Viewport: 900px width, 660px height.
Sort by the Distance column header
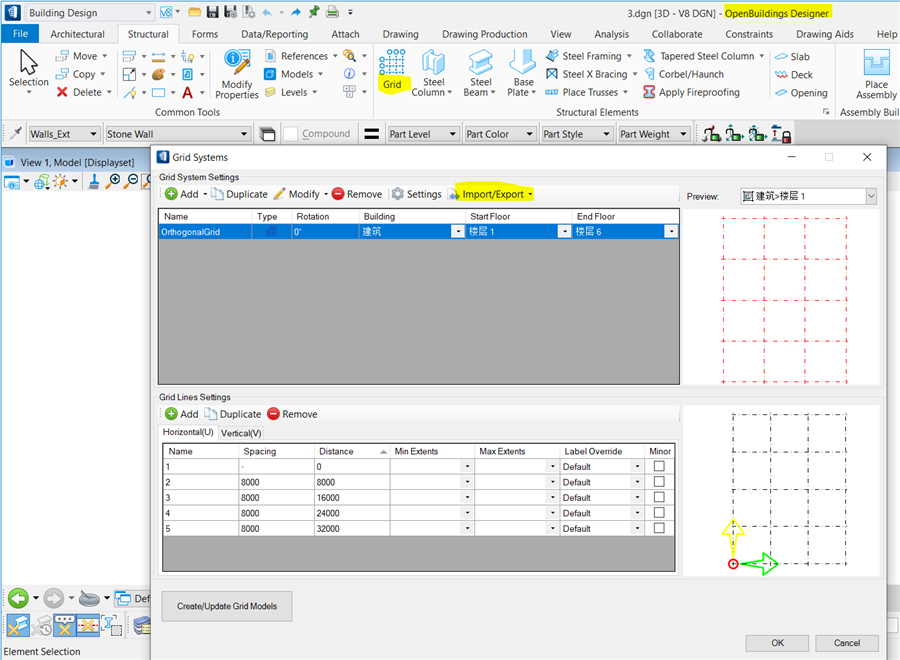tap(352, 452)
